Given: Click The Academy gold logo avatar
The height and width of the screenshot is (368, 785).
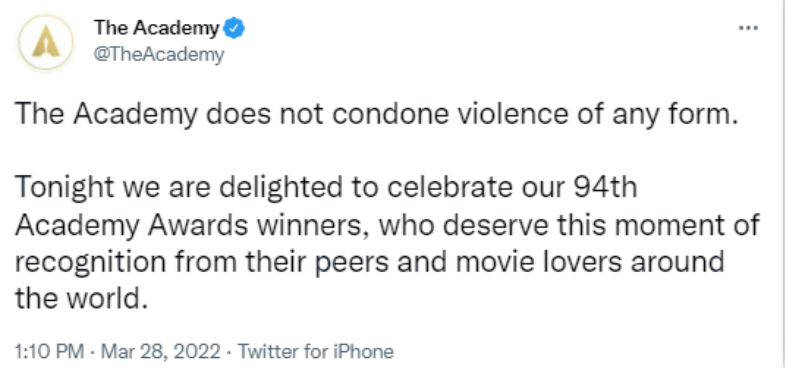Looking at the screenshot, I should click(x=46, y=44).
